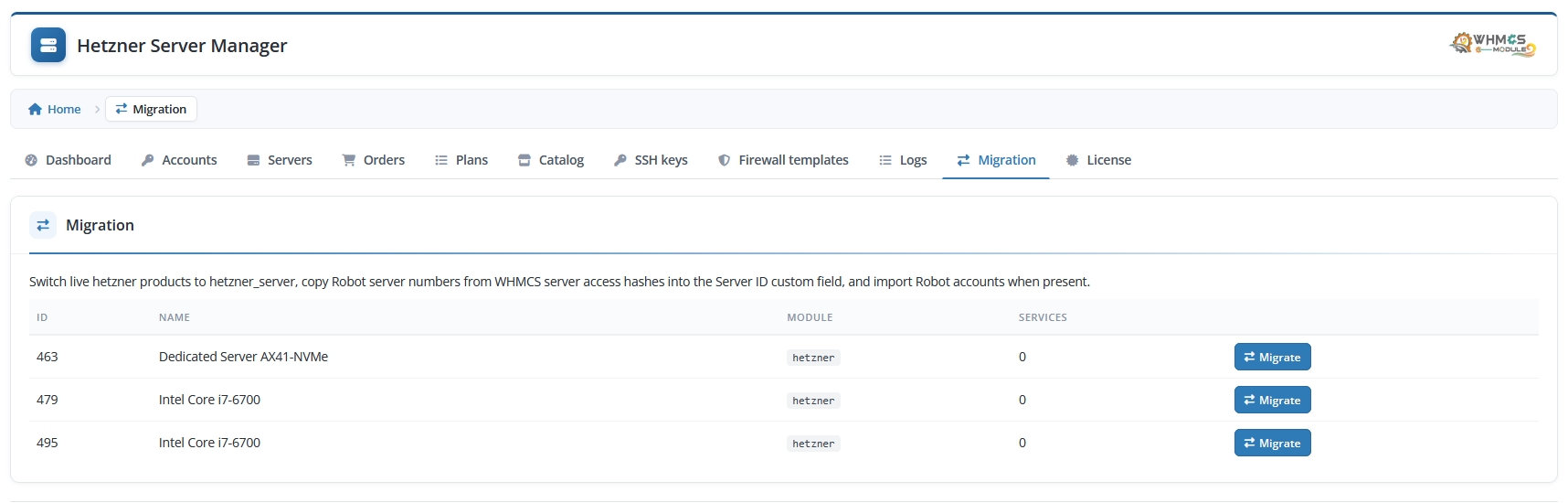Open the Firewall templates tab
Screen dimensions: 1568x503
coord(783,160)
